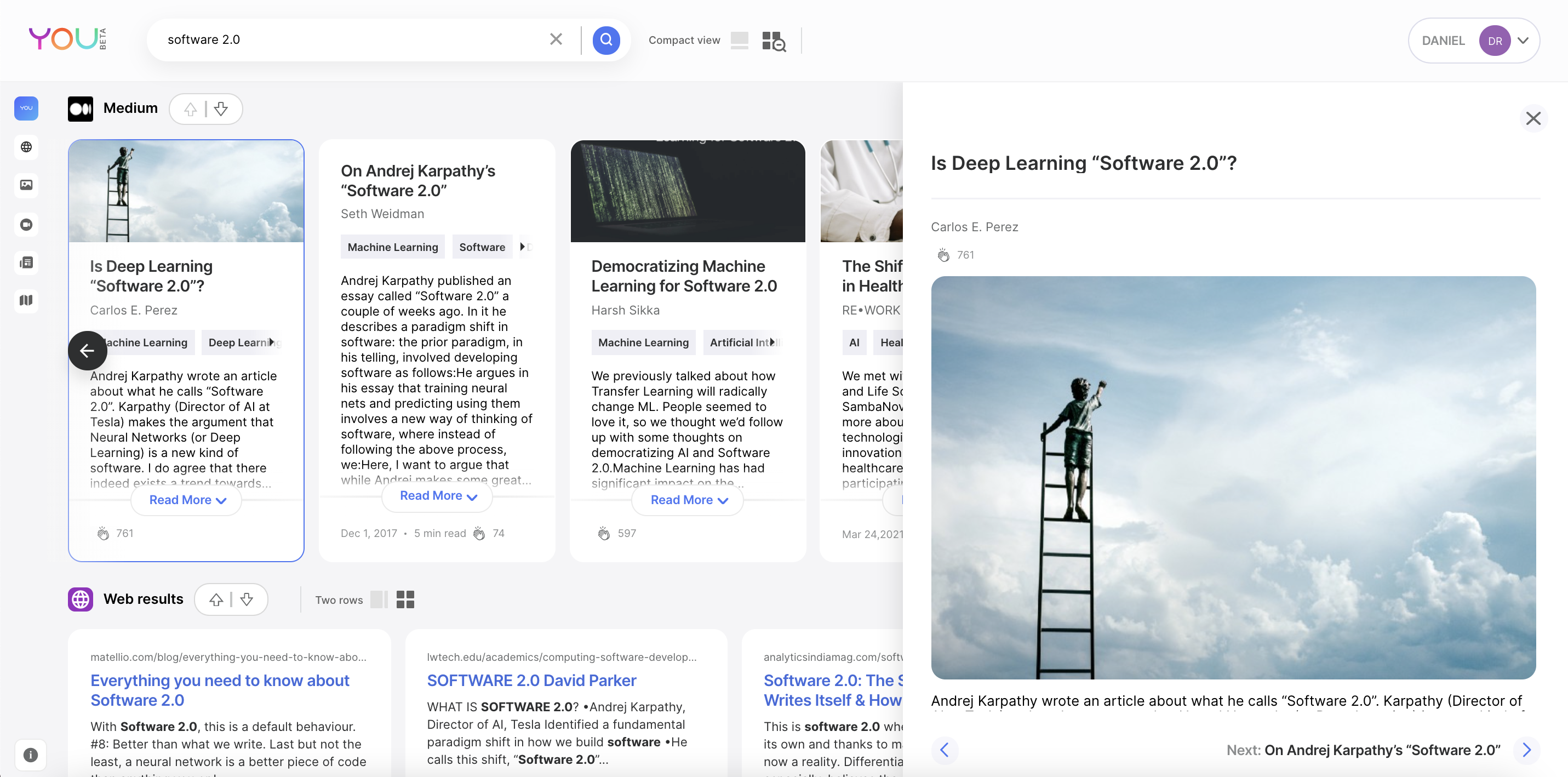The height and width of the screenshot is (777, 1568).
Task: Open the SOFTWARE 2.0 David Parker link
Action: pyautogui.click(x=531, y=680)
